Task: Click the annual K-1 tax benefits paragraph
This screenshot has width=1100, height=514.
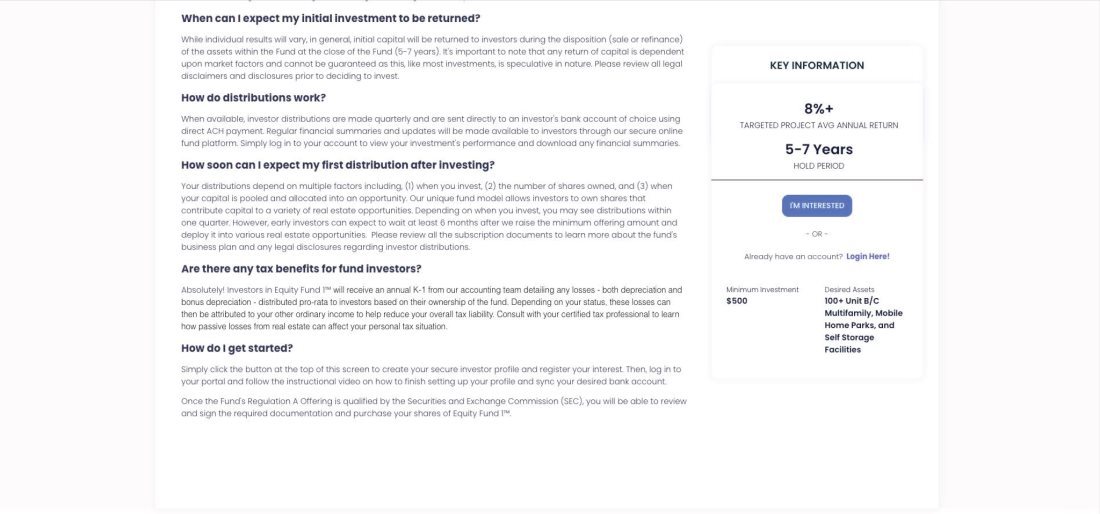Action: [x=432, y=307]
